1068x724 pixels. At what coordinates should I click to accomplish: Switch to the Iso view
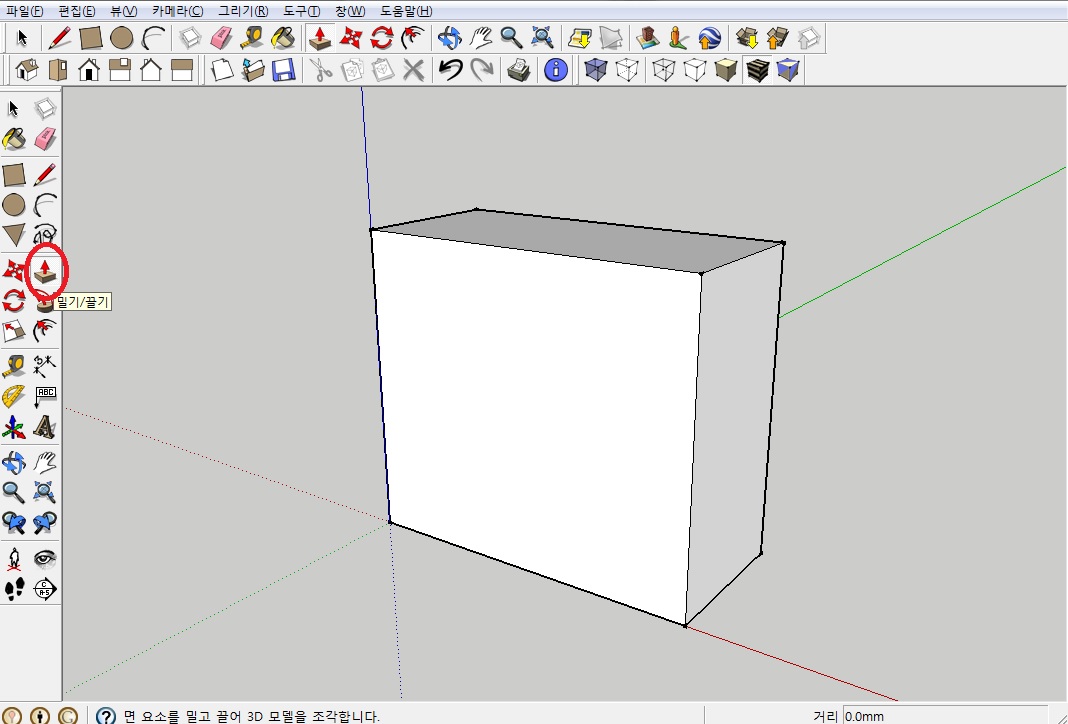point(27,69)
